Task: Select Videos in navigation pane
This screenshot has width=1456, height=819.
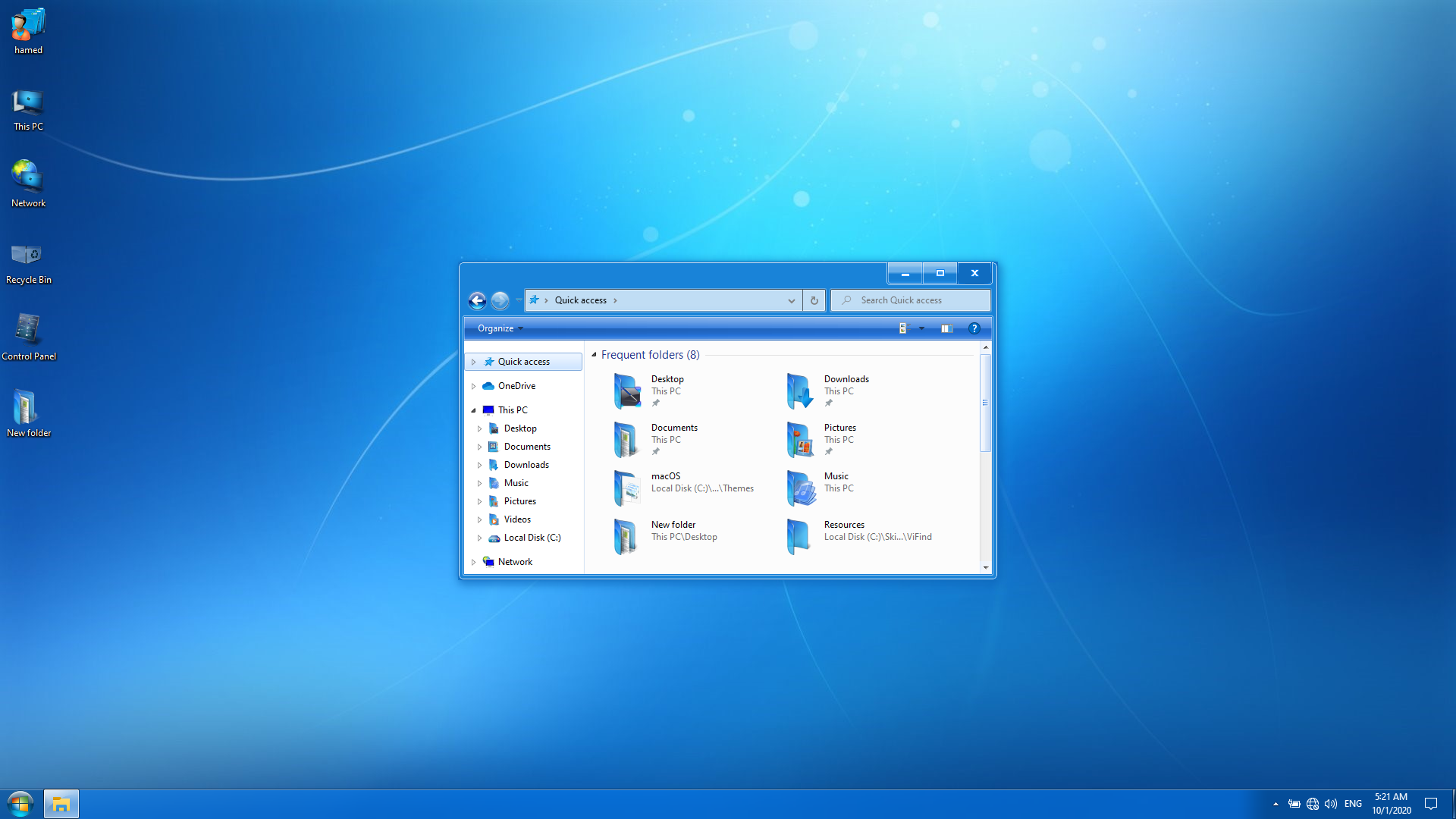Action: point(517,519)
